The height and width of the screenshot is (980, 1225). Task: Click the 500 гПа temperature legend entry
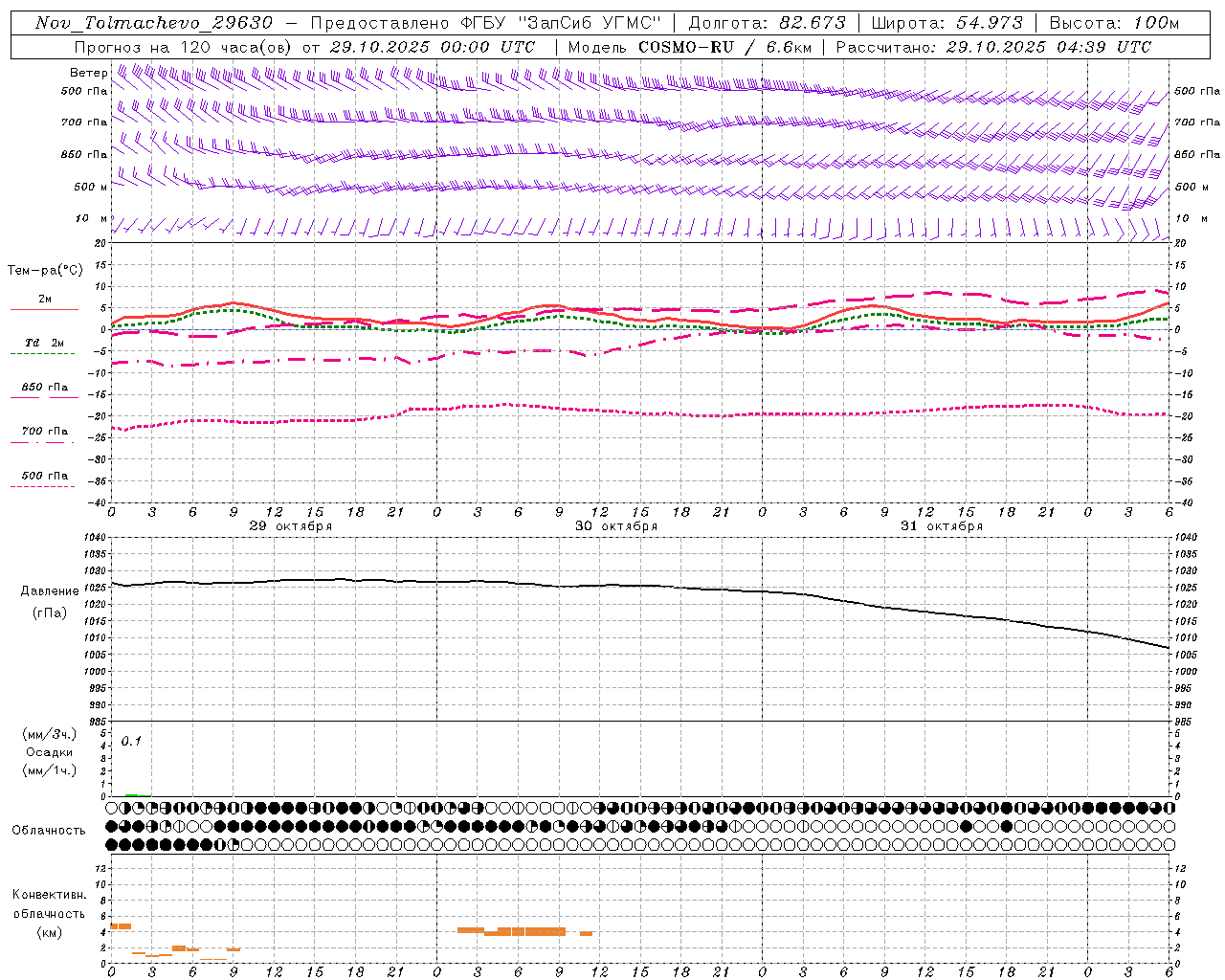click(45, 476)
